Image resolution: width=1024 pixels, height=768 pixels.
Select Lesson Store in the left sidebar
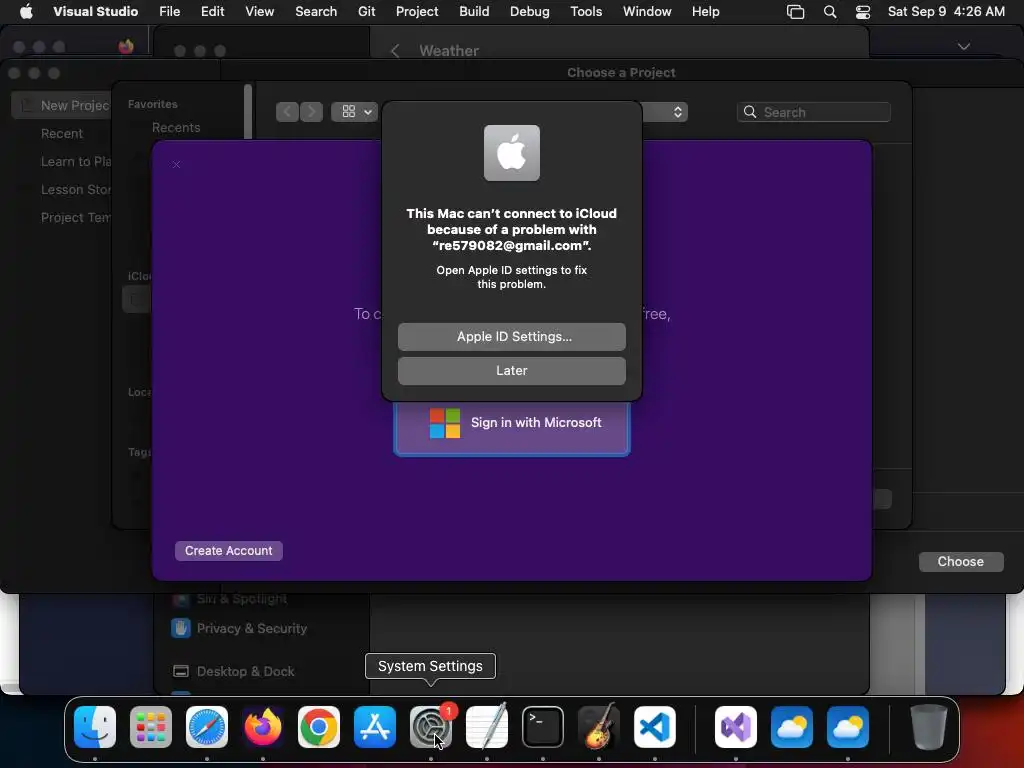pos(76,189)
